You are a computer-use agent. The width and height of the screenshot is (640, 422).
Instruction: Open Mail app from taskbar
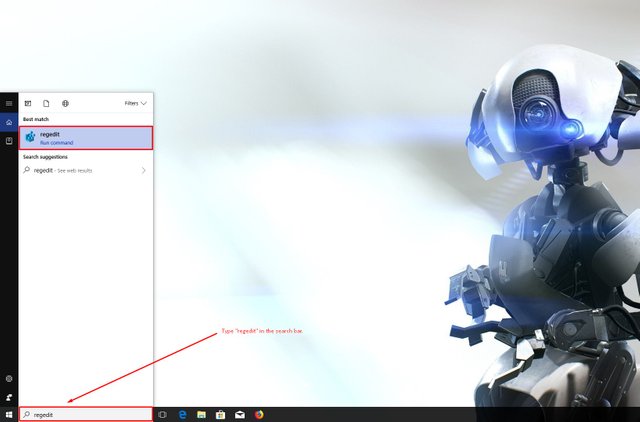pyautogui.click(x=240, y=415)
